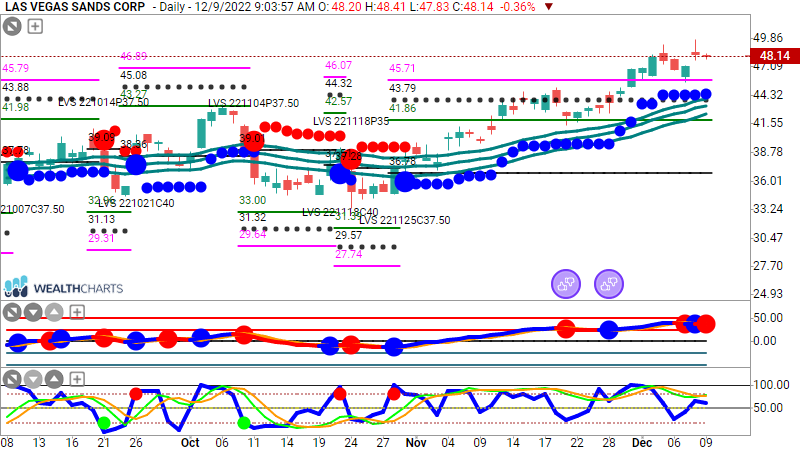Click the 49.86 price axis value
The height and width of the screenshot is (450, 800).
pyautogui.click(x=768, y=38)
